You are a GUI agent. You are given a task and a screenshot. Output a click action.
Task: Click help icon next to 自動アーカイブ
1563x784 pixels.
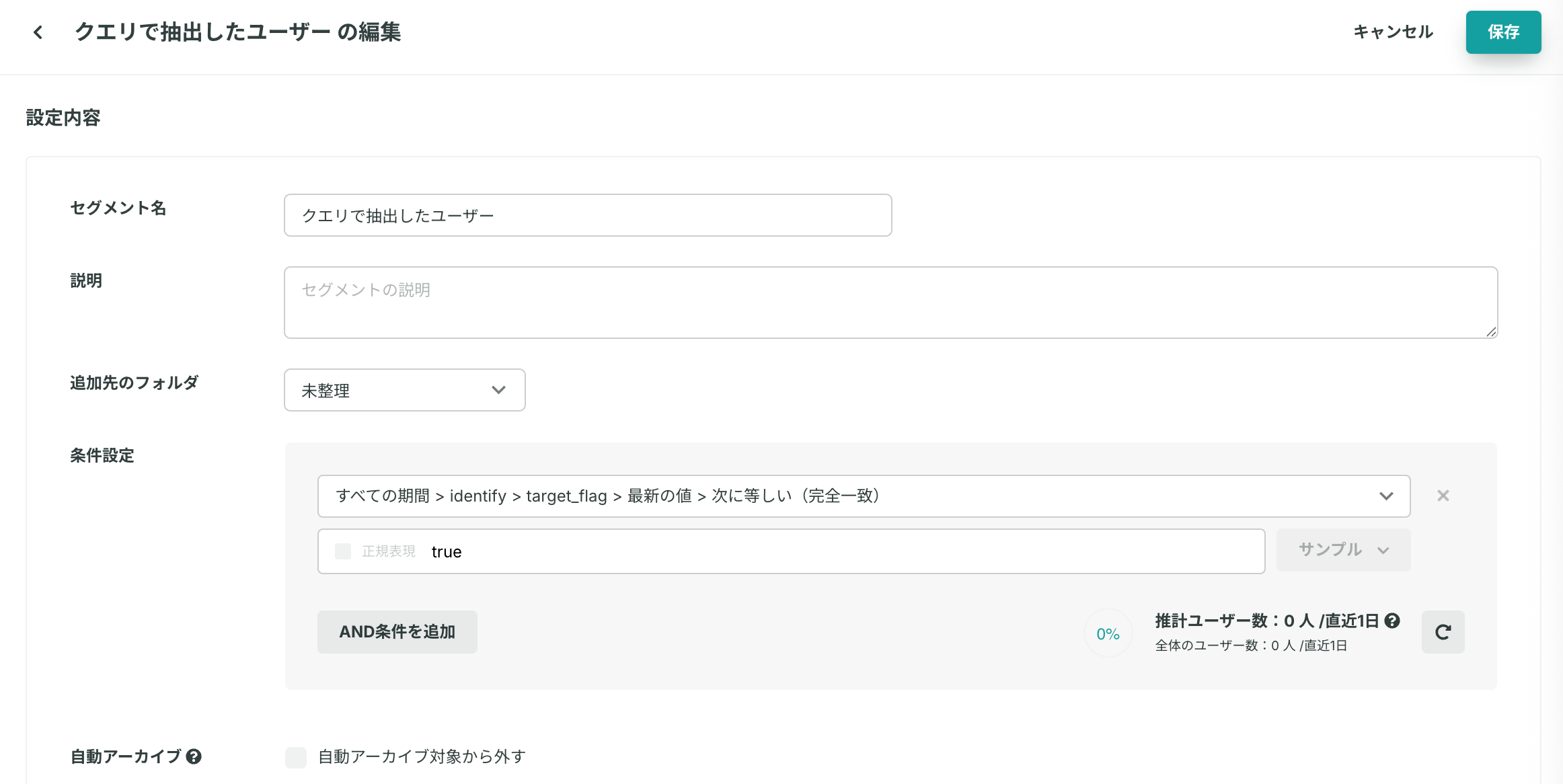point(194,756)
